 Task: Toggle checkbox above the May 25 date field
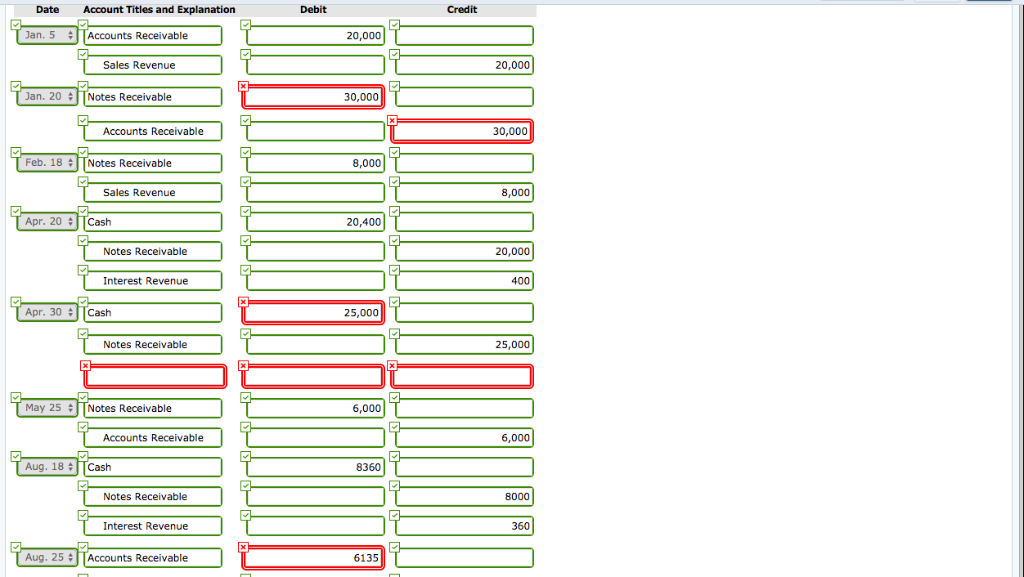pos(14,398)
